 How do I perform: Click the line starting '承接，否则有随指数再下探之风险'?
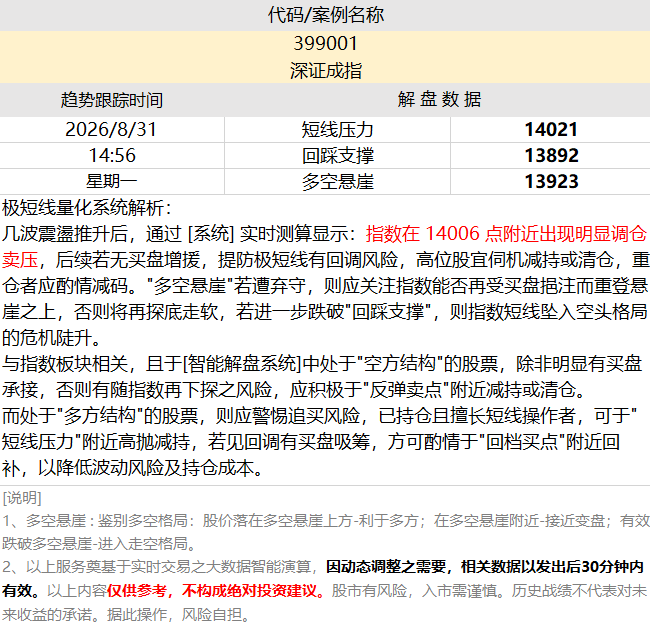[293, 390]
